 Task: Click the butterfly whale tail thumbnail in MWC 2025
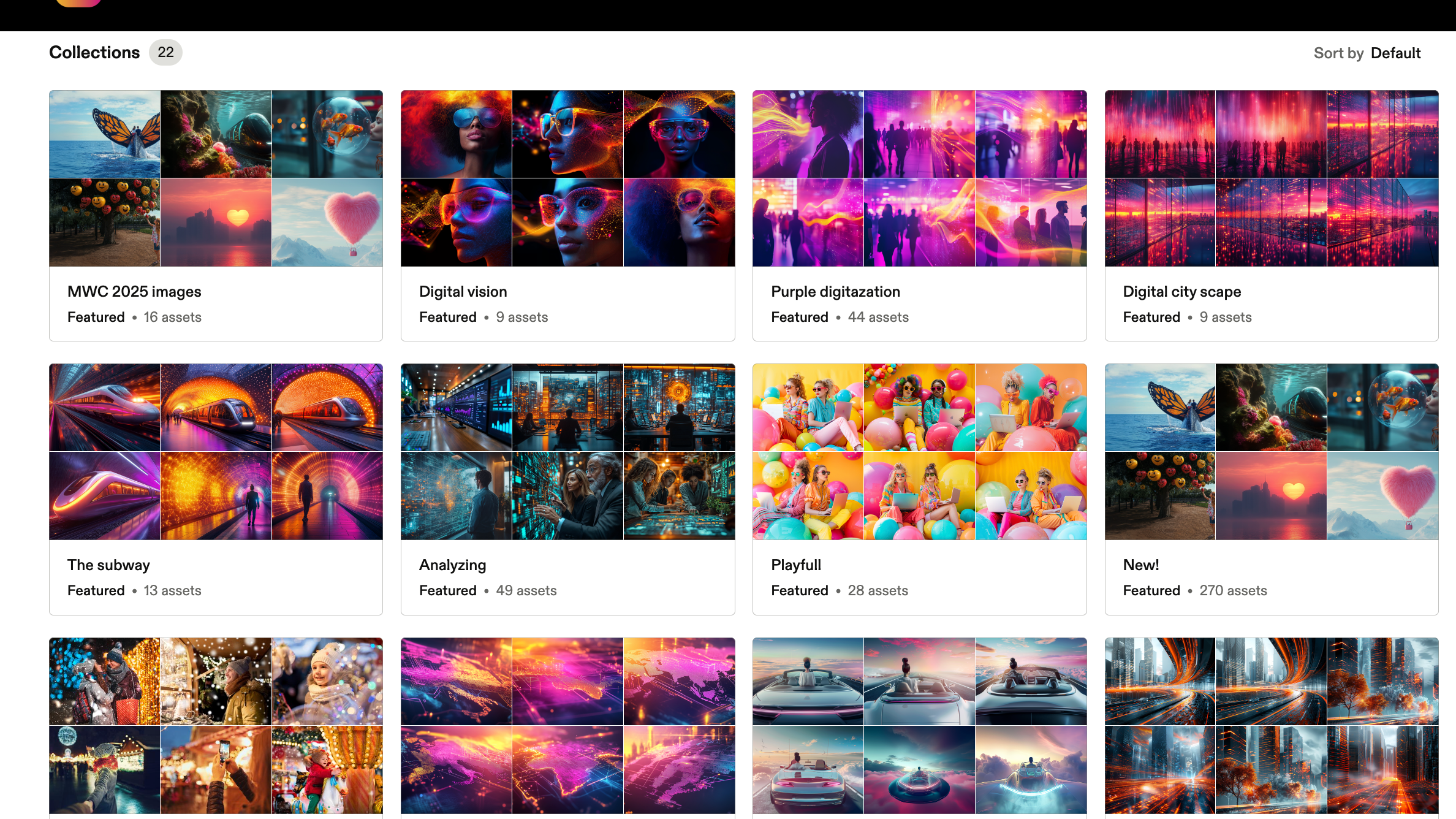105,134
